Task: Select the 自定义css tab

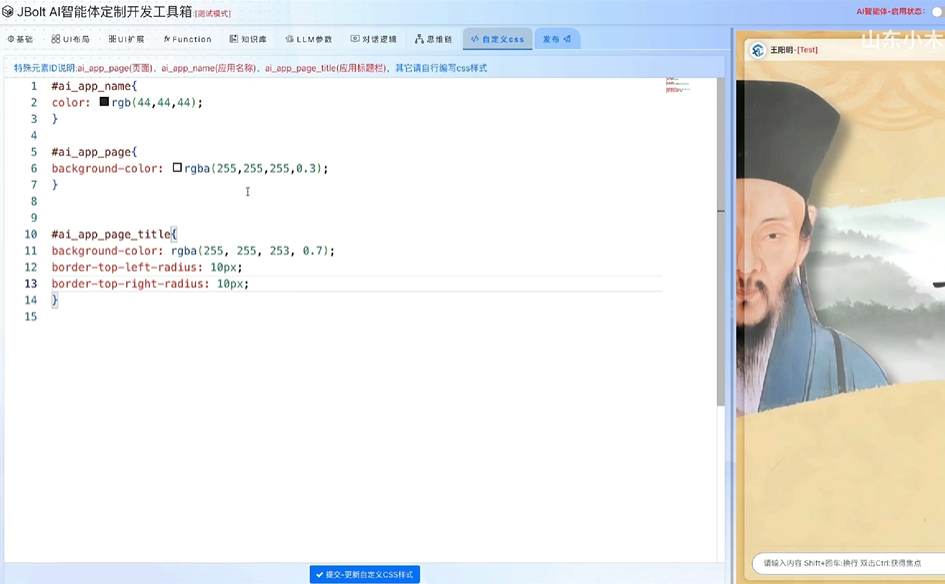Action: [x=498, y=39]
